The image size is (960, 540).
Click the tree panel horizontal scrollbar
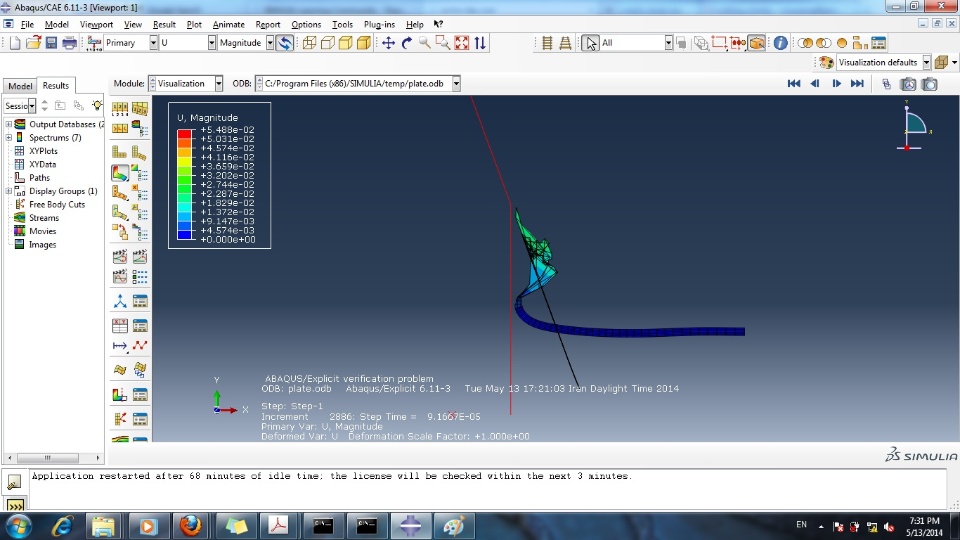click(x=48, y=458)
